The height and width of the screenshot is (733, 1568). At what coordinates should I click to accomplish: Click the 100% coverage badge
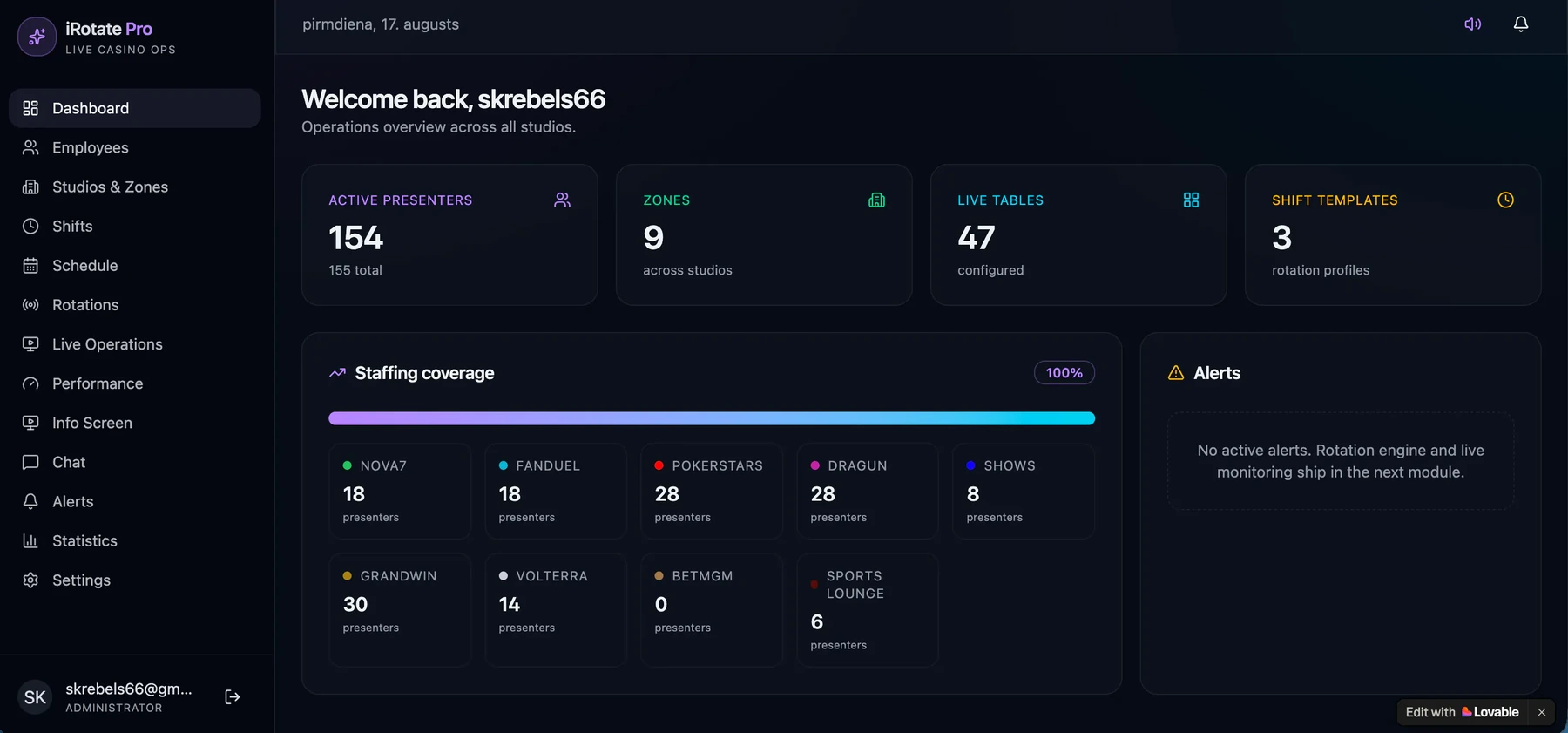pos(1064,373)
